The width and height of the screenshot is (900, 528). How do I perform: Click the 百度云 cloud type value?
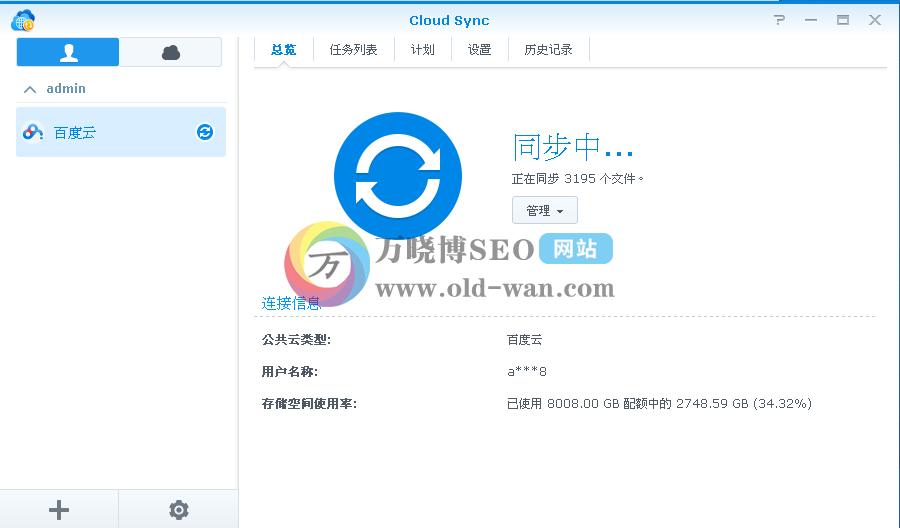coord(525,340)
